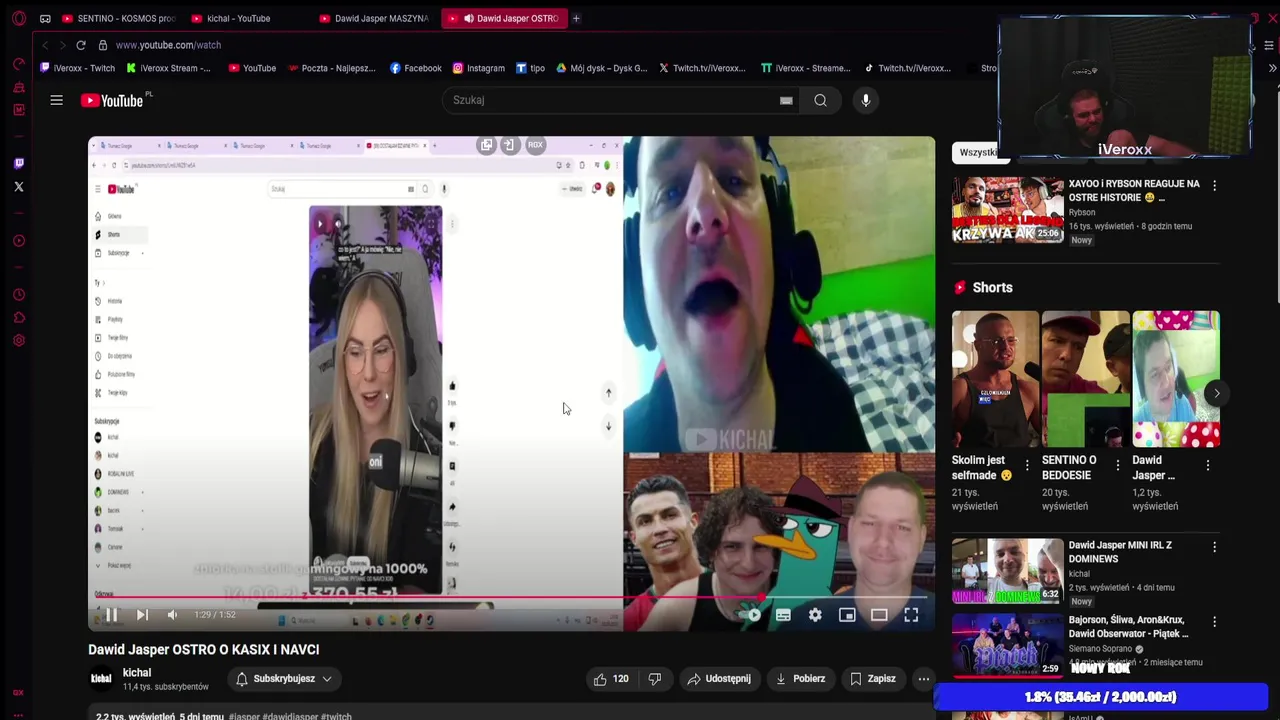Screen dimensions: 1280x720
Task: Open the YouTube guide hamburger menu
Action: click(x=57, y=100)
